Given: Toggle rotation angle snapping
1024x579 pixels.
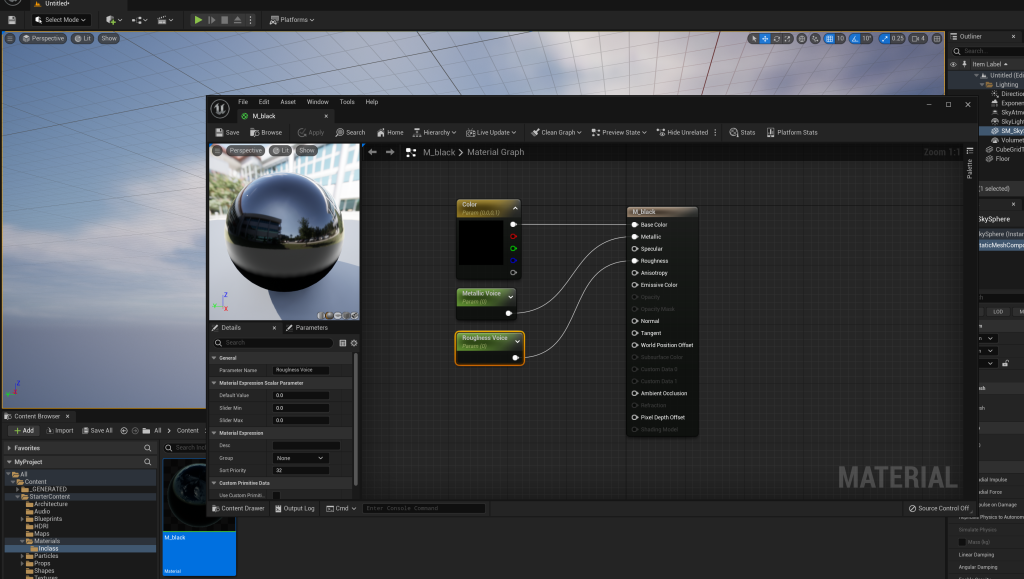Looking at the screenshot, I should (855, 39).
